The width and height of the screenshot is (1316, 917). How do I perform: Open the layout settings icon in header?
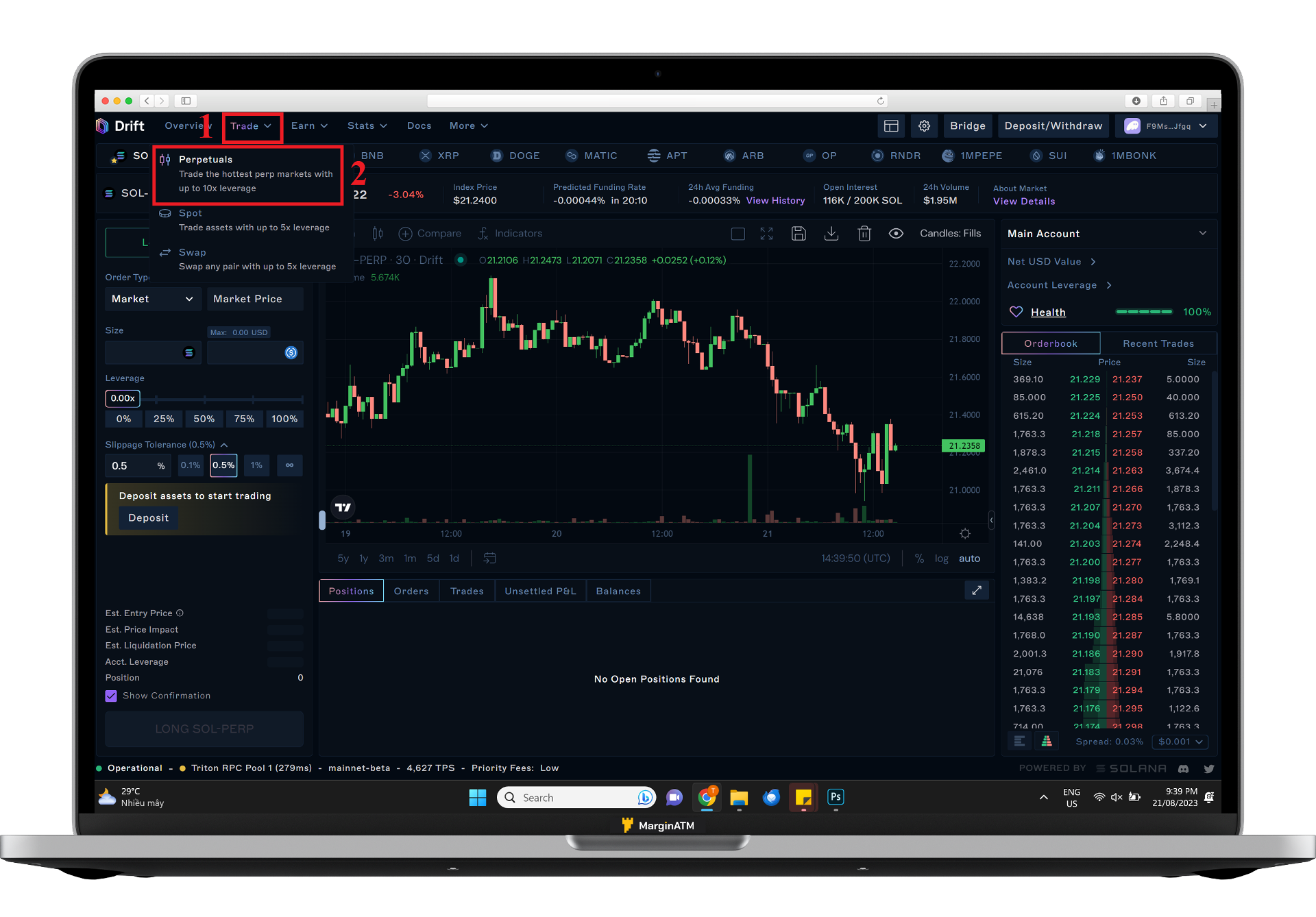891,126
